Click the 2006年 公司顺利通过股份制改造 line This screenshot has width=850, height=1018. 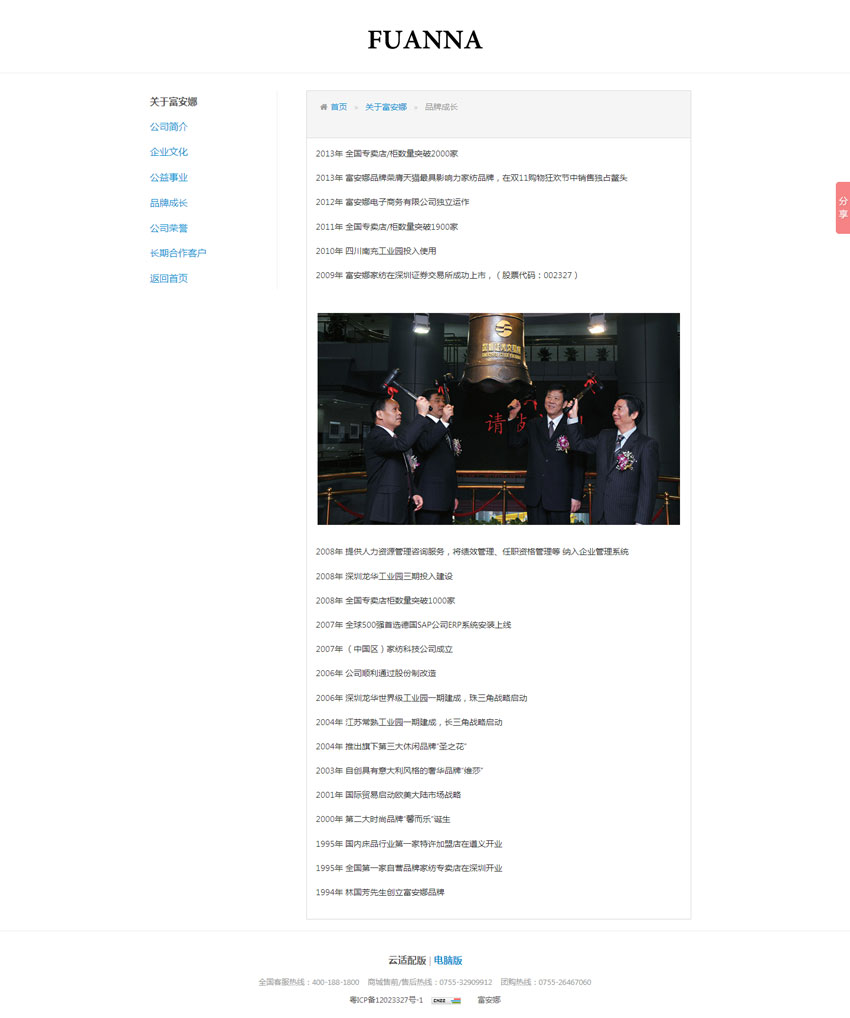pyautogui.click(x=376, y=674)
